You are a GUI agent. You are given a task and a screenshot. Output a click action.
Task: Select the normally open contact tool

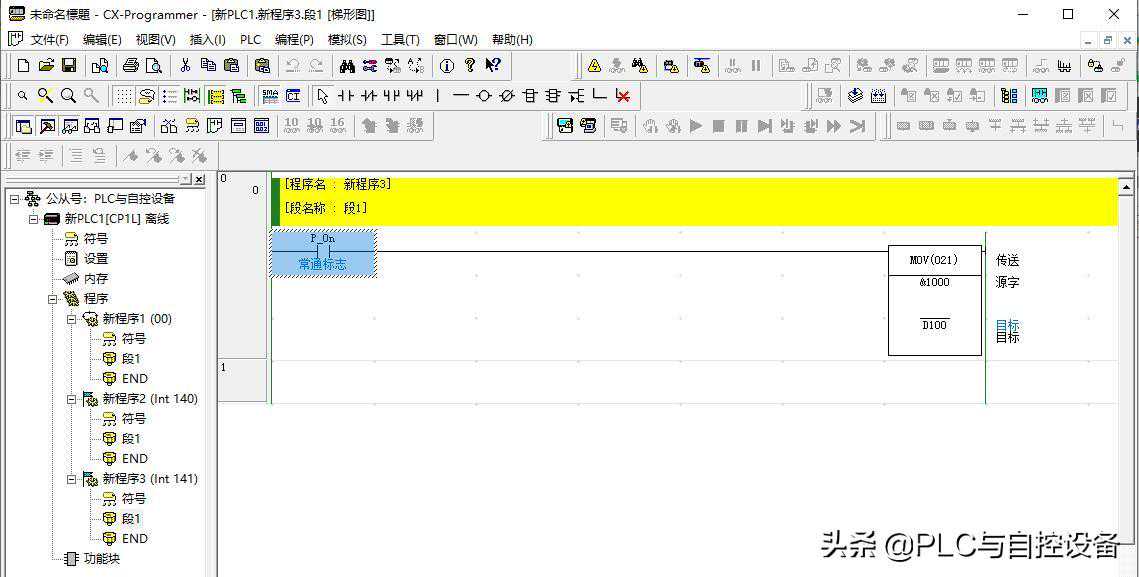tap(345, 96)
